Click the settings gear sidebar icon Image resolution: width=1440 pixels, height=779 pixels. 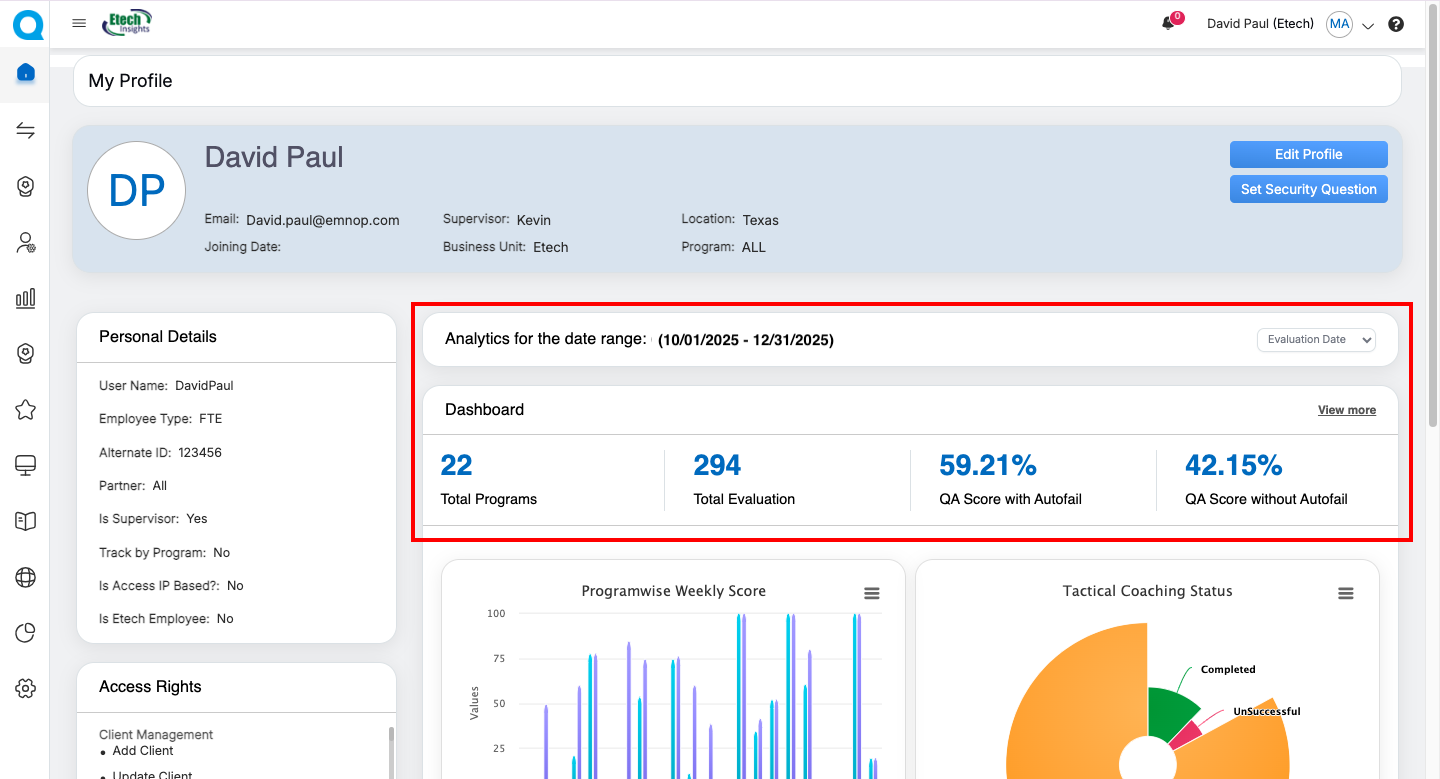point(26,688)
